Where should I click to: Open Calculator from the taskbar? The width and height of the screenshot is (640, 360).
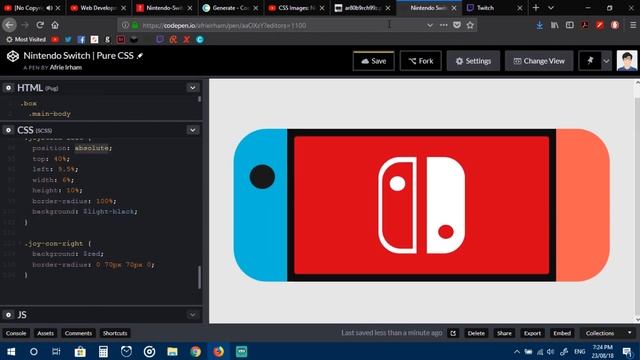point(103,351)
